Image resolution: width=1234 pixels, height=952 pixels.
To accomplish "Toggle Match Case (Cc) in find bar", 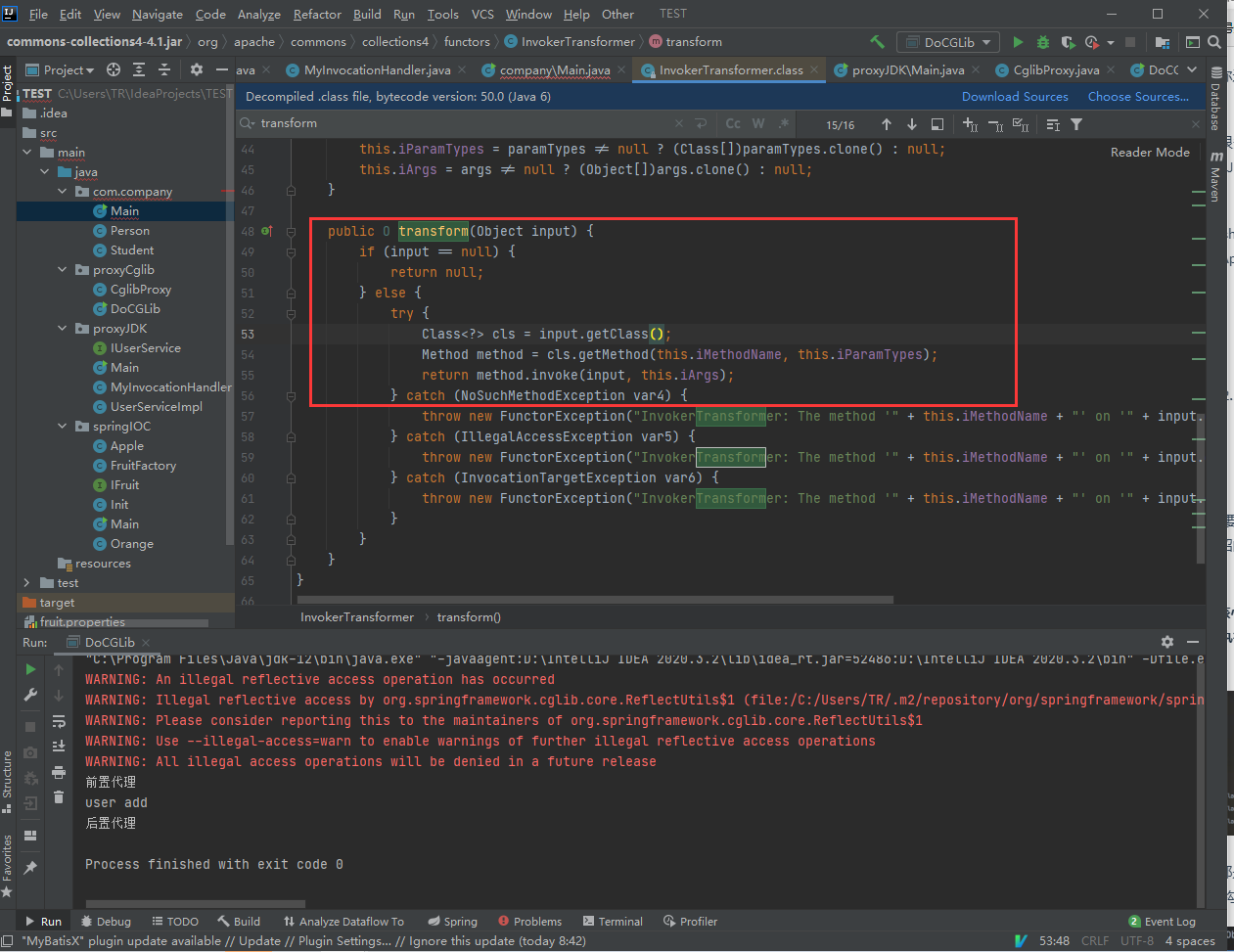I will coord(733,123).
